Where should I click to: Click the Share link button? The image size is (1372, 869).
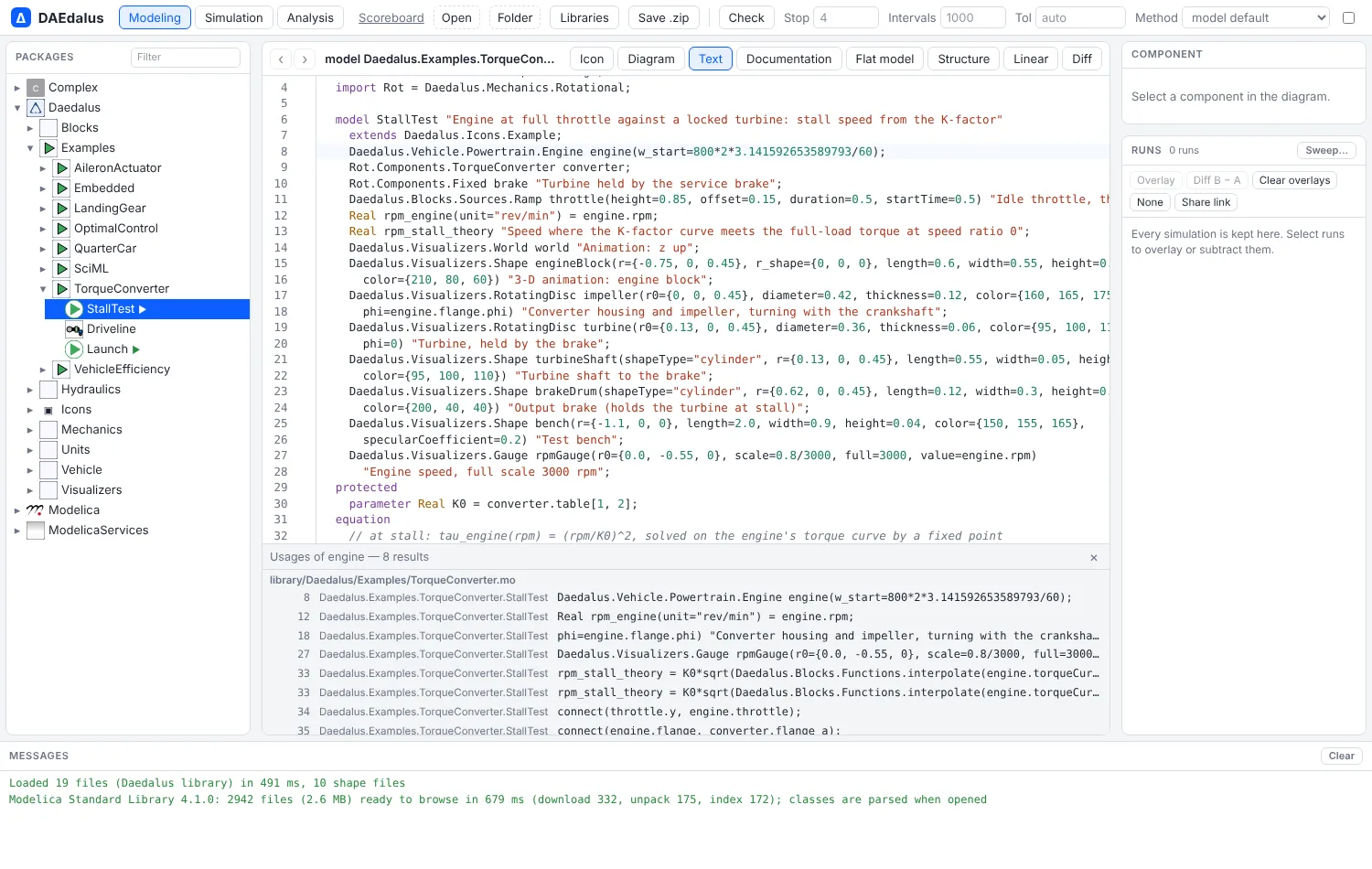click(1206, 202)
